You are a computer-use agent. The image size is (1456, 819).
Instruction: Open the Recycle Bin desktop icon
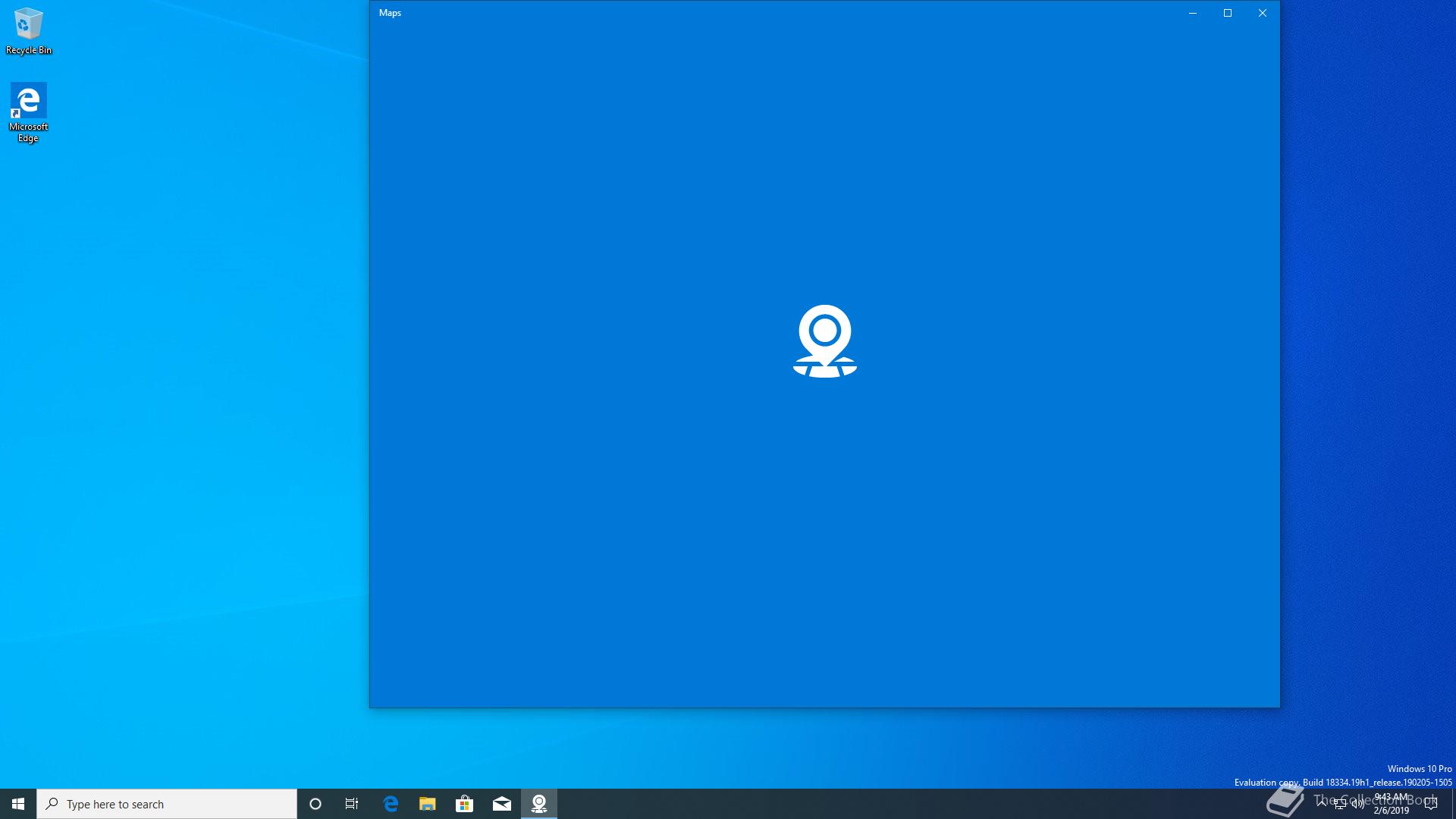[x=29, y=32]
